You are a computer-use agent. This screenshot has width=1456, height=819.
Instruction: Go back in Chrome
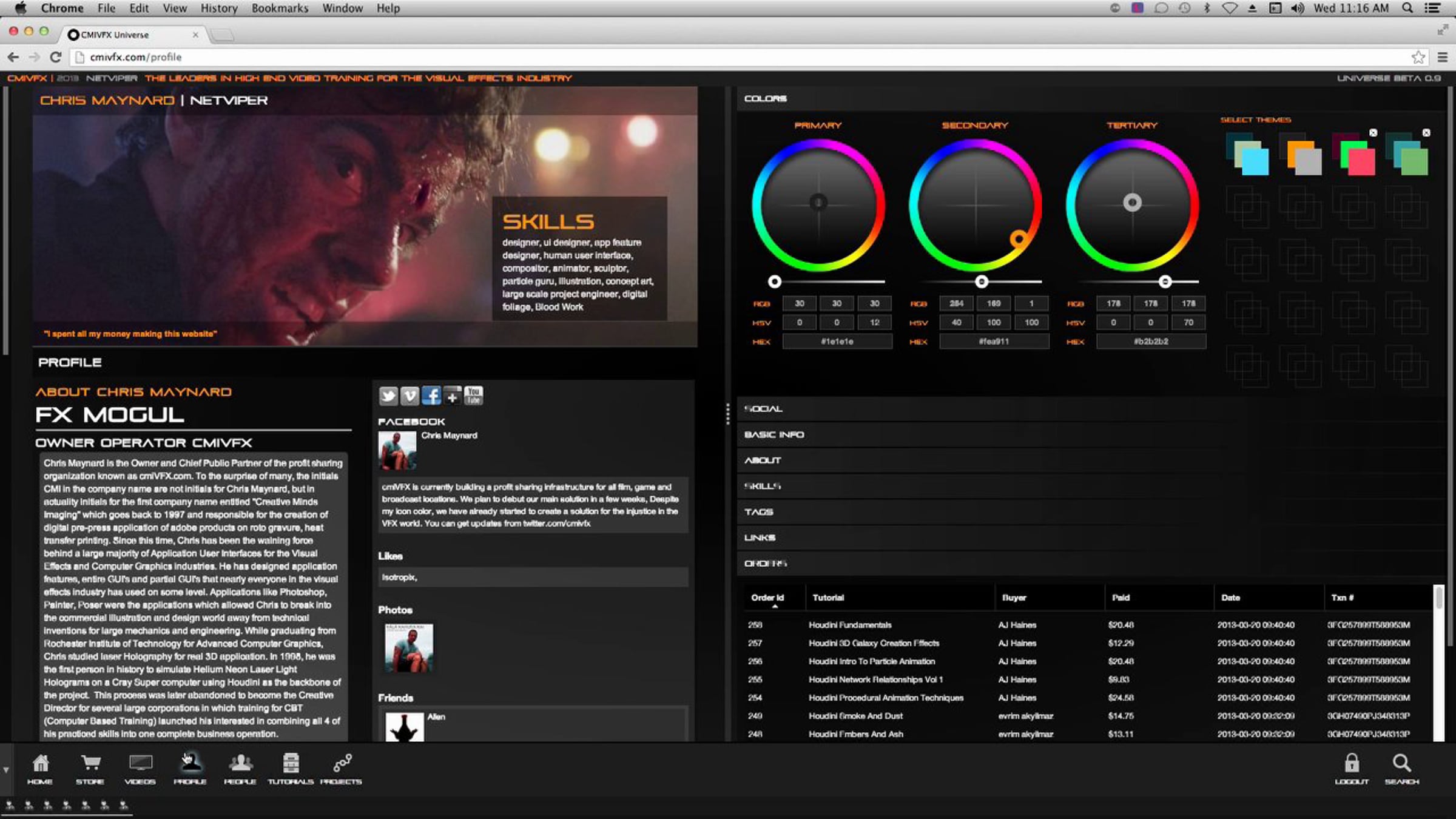(x=13, y=57)
